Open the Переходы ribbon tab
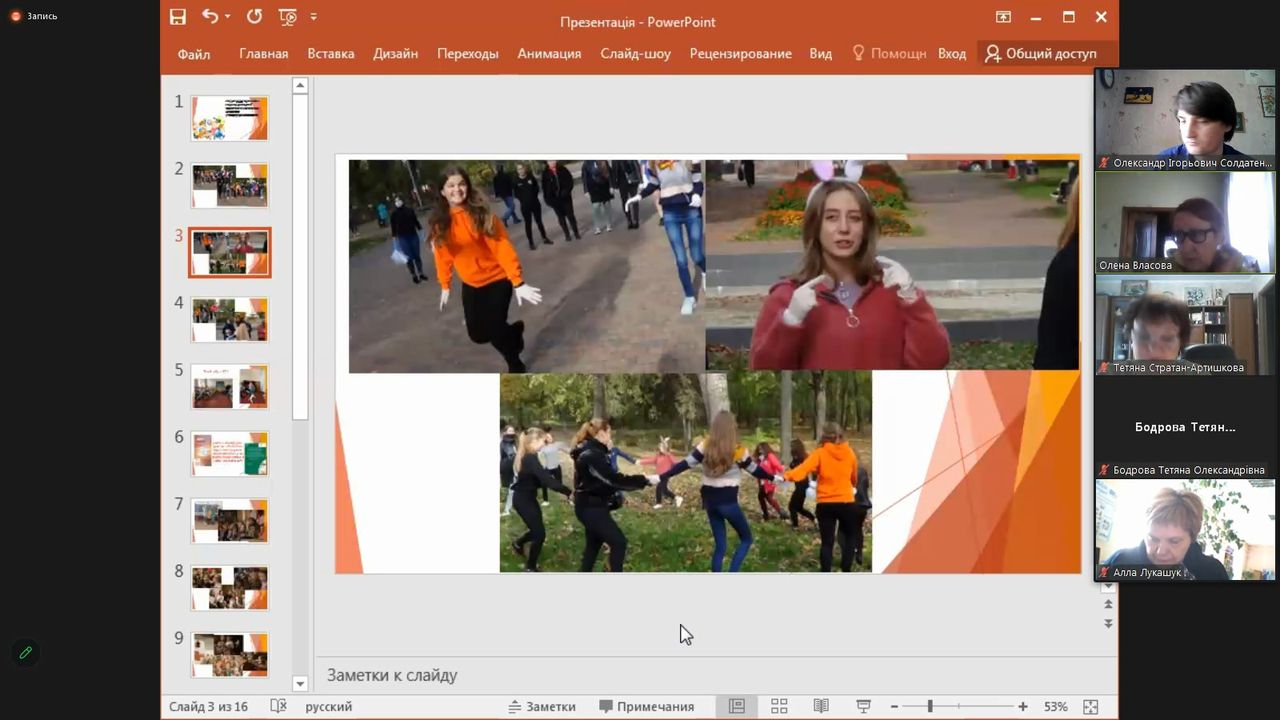Screen dimensions: 1280x720 click(468, 54)
